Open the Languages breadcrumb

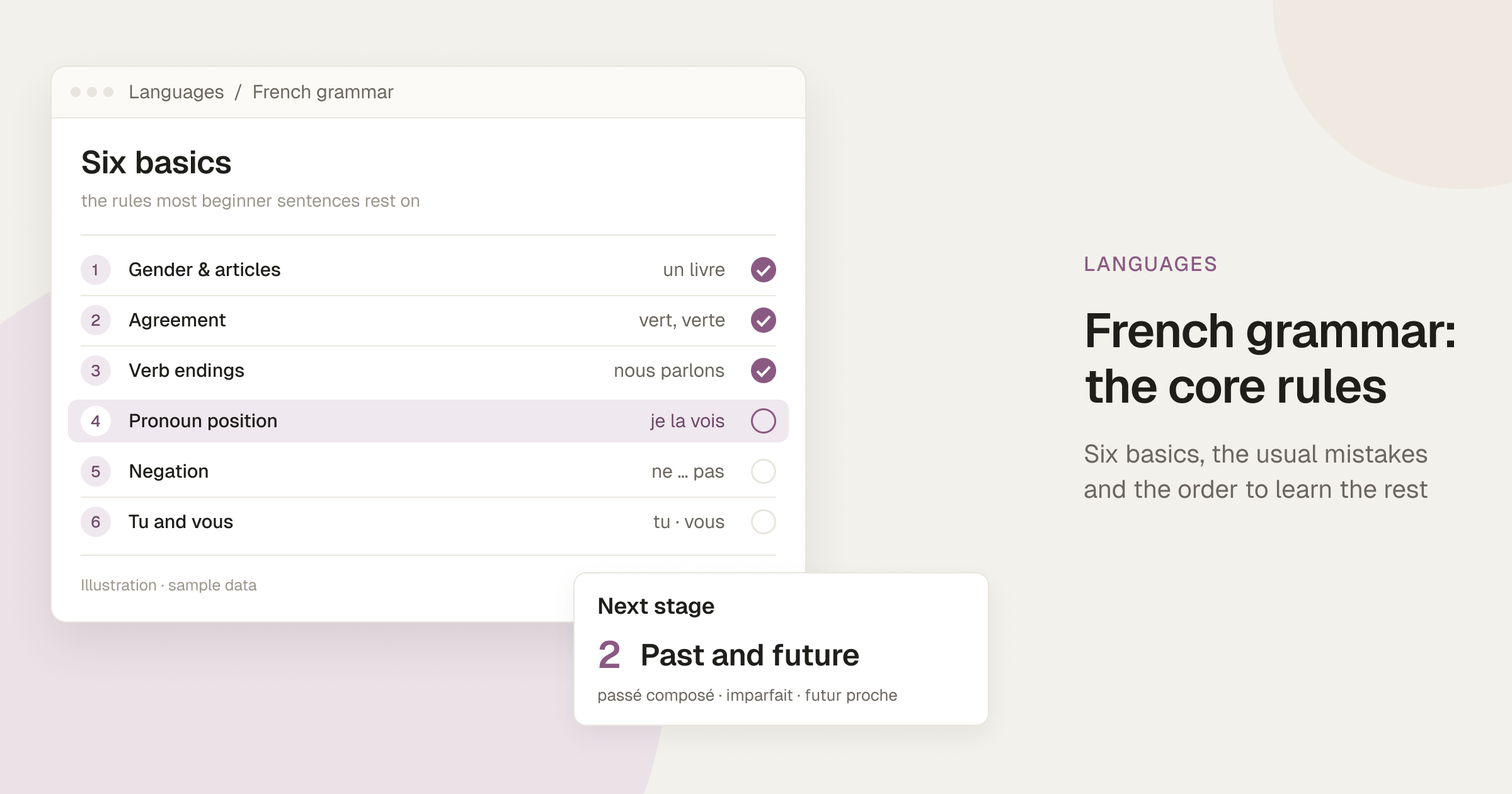pyautogui.click(x=176, y=92)
